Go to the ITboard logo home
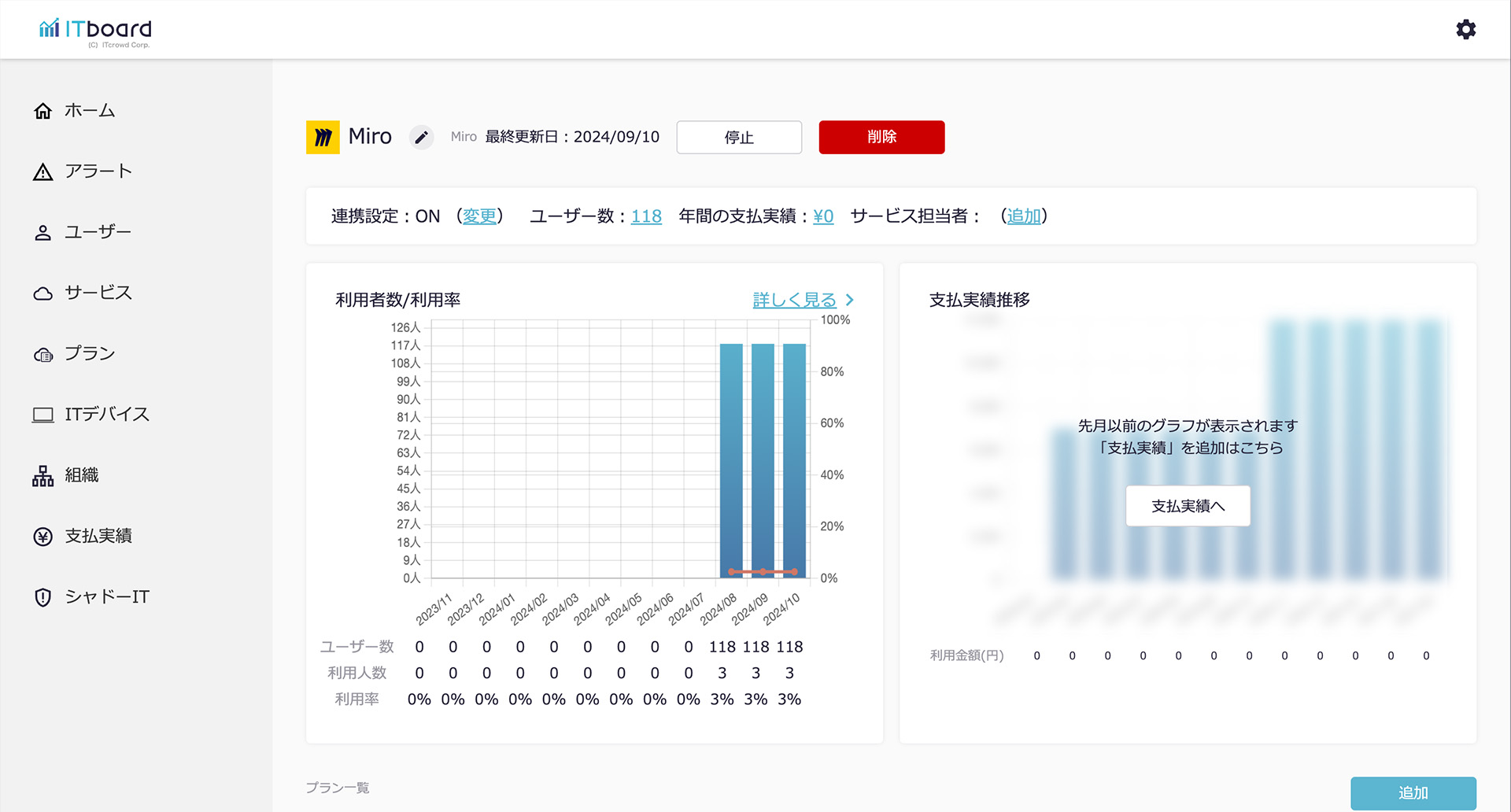Image resolution: width=1511 pixels, height=812 pixels. [x=95, y=31]
